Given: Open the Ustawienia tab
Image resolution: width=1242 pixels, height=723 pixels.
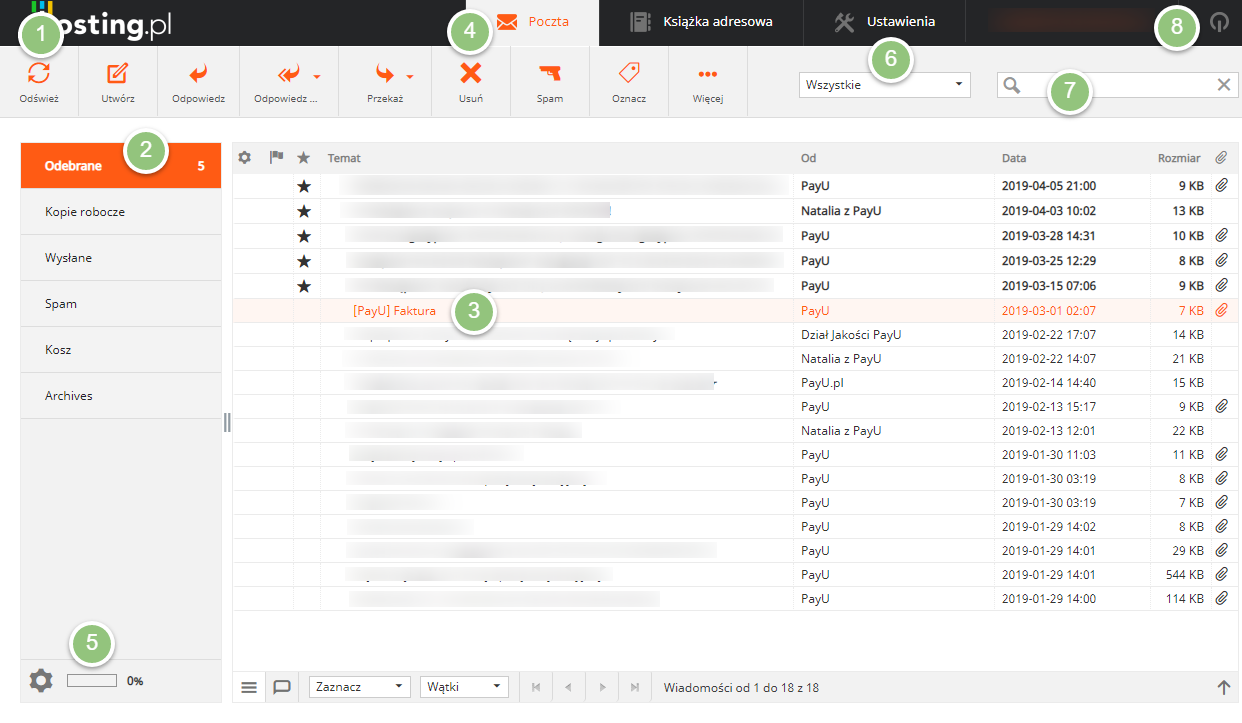Looking at the screenshot, I should [x=885, y=21].
